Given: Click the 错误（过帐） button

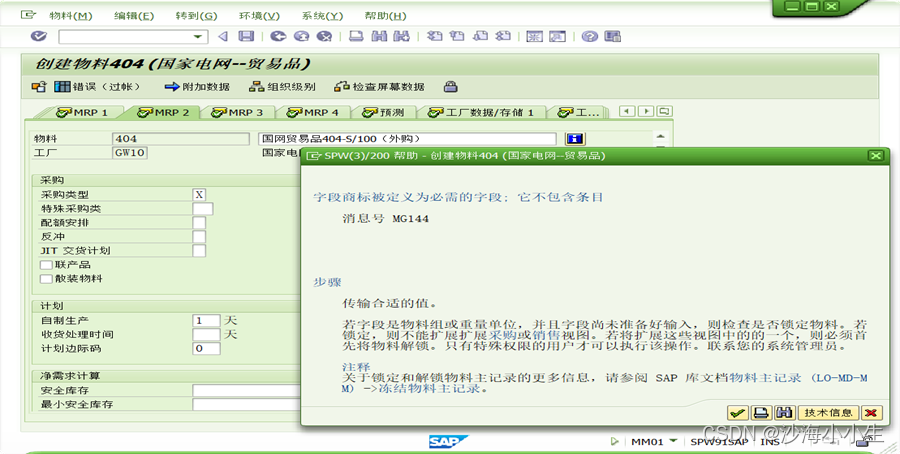Looking at the screenshot, I should 98,87.
